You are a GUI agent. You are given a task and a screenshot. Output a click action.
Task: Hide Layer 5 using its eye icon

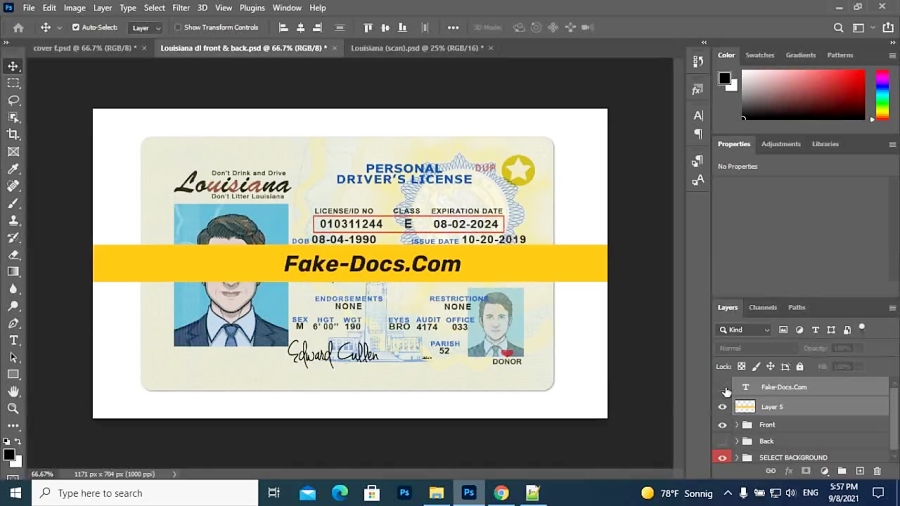click(x=723, y=407)
